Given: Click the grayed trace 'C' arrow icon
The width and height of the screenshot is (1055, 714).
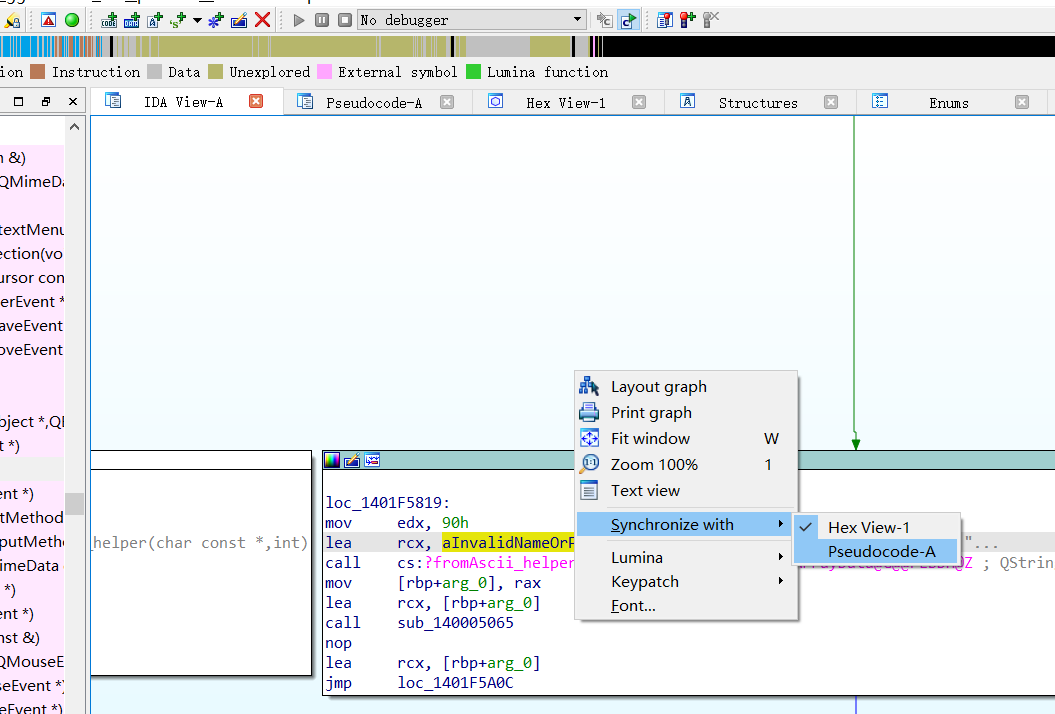Looking at the screenshot, I should [x=604, y=20].
